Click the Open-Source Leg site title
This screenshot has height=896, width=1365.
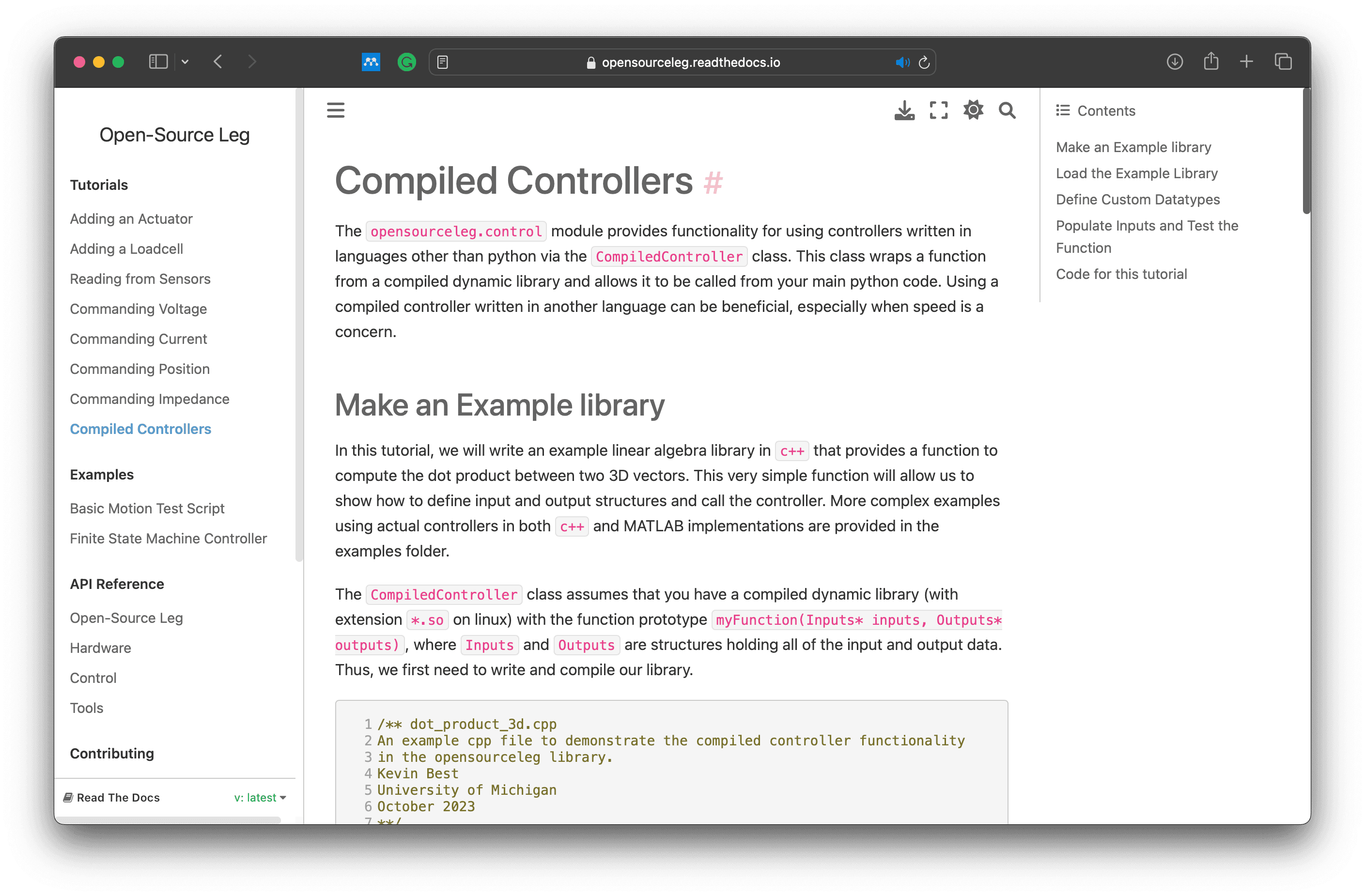[174, 135]
